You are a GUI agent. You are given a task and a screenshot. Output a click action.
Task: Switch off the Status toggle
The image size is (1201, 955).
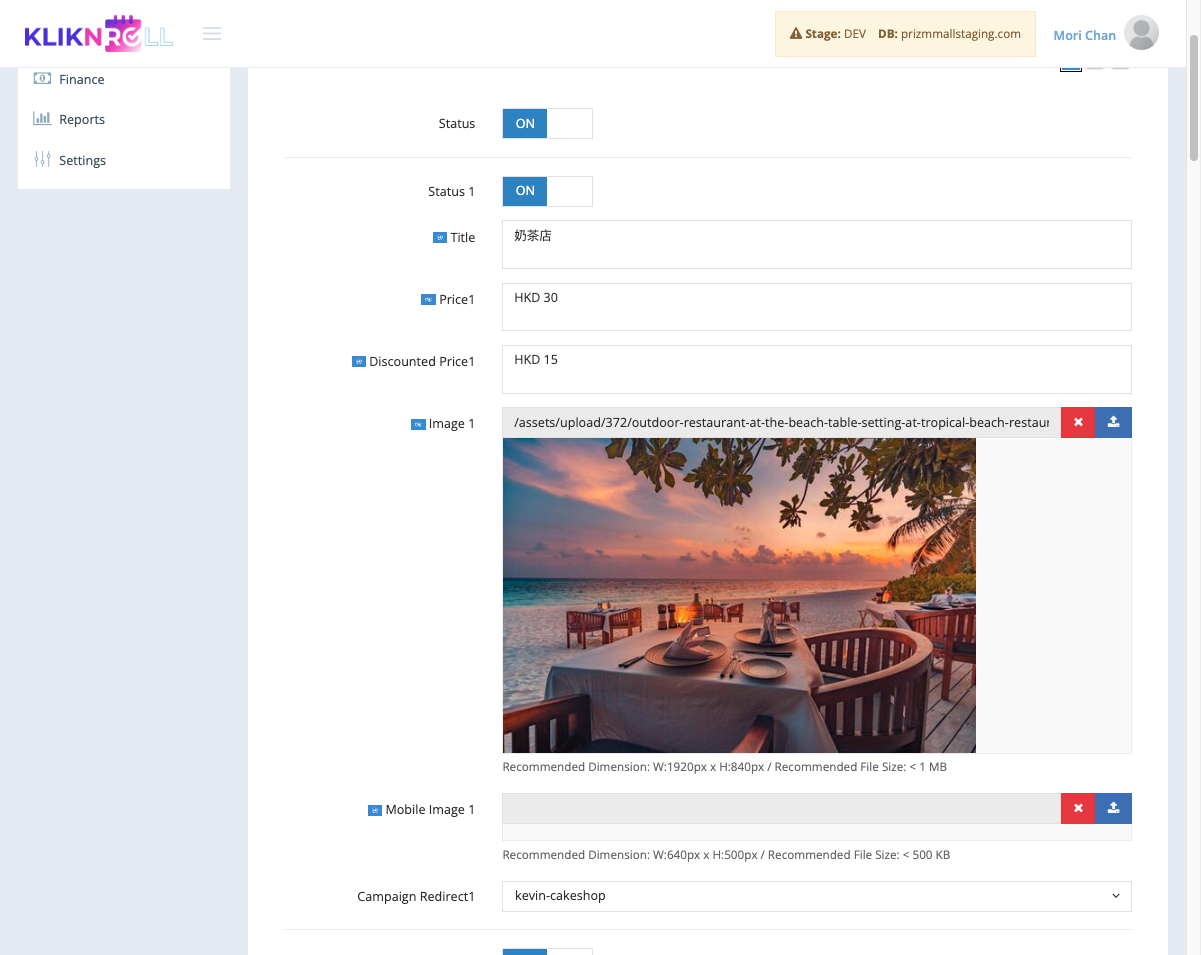547,124
